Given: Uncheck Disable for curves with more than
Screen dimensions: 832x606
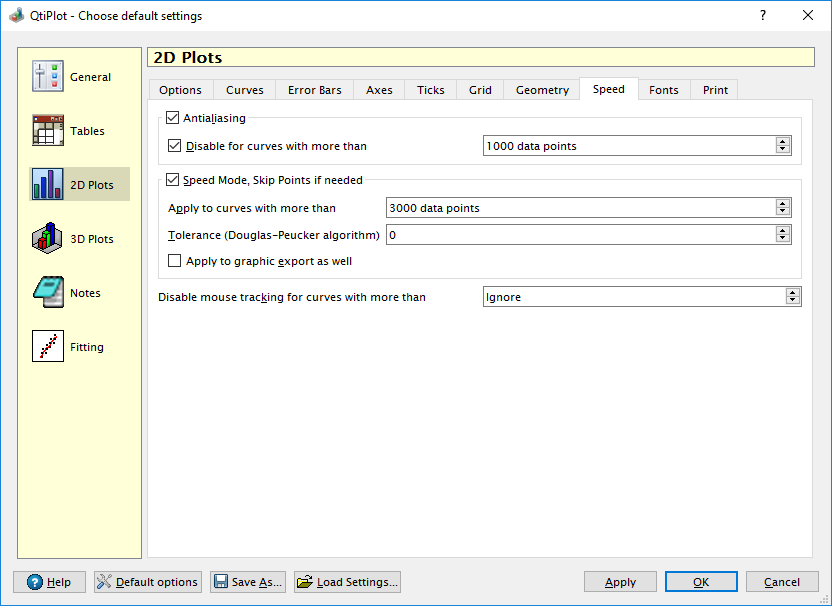Looking at the screenshot, I should point(175,146).
